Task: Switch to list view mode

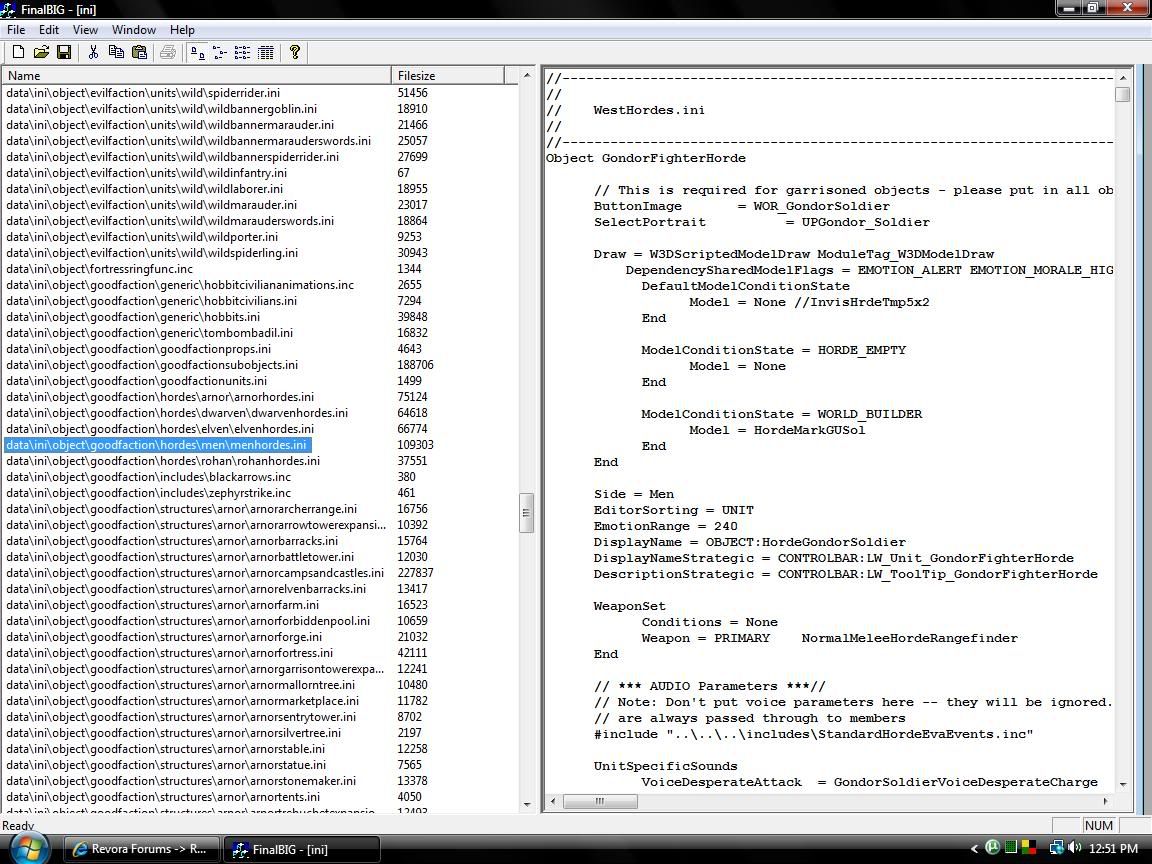Action: pyautogui.click(x=243, y=52)
